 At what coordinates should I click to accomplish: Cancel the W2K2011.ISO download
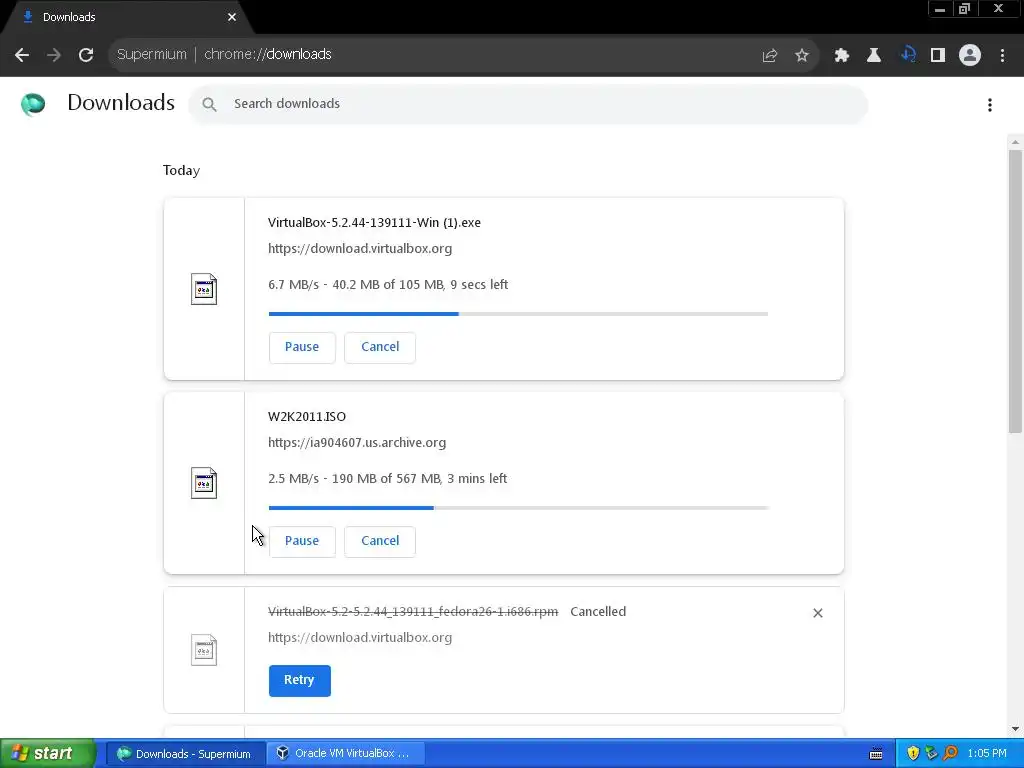coord(380,541)
